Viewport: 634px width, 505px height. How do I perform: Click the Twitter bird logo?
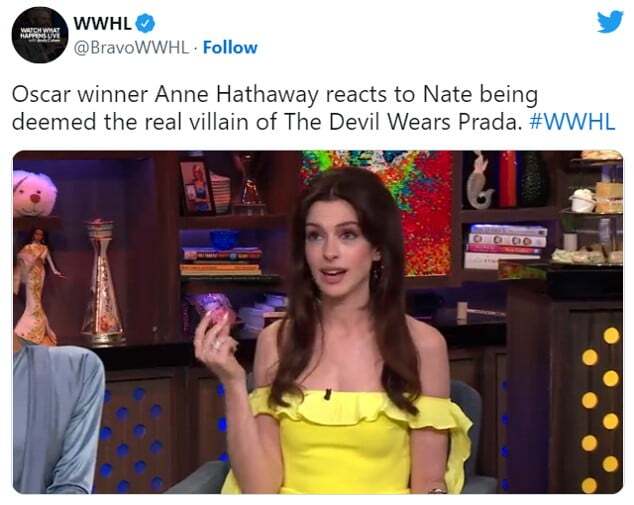(x=610, y=21)
